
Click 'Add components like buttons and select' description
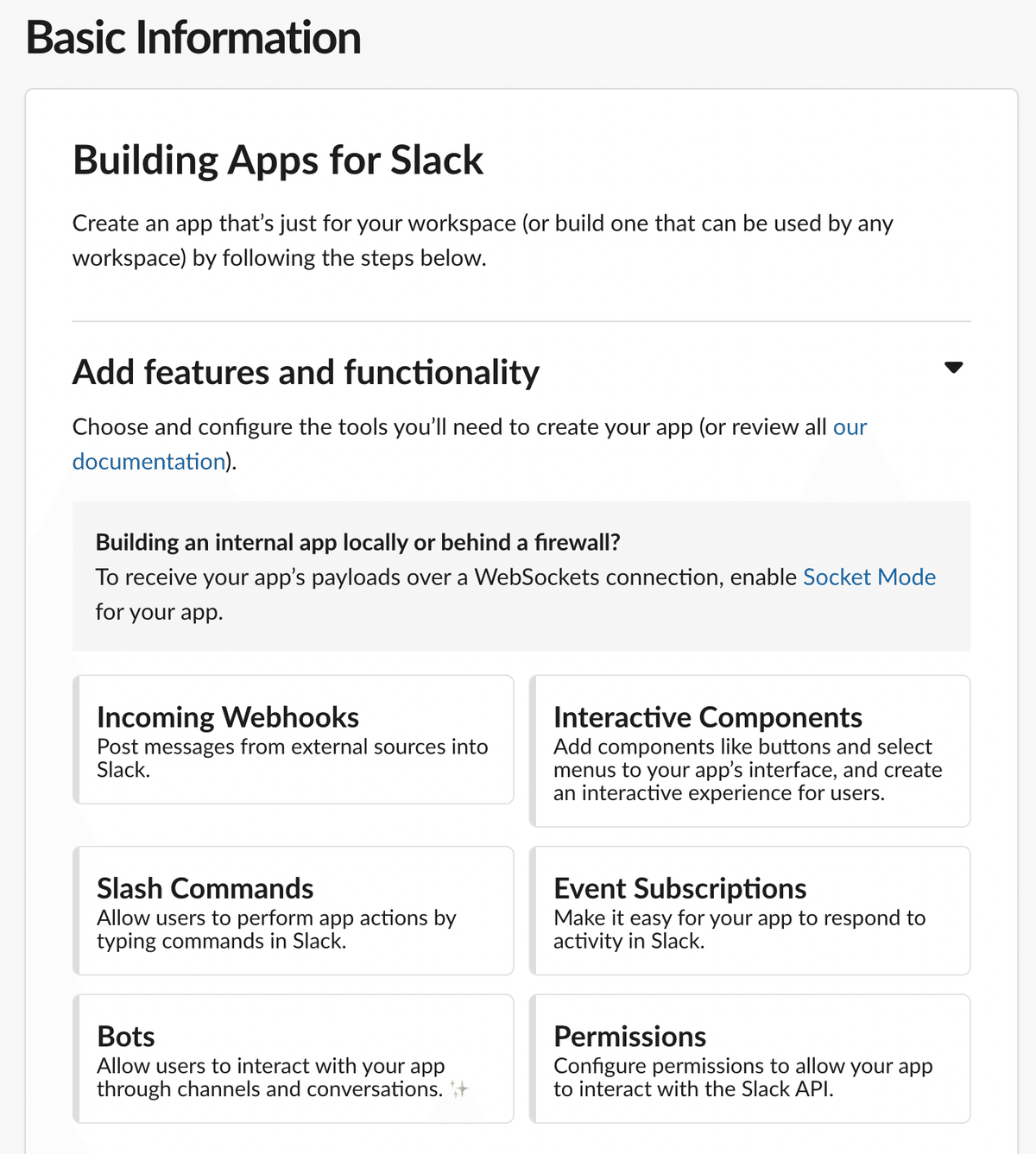point(748,769)
